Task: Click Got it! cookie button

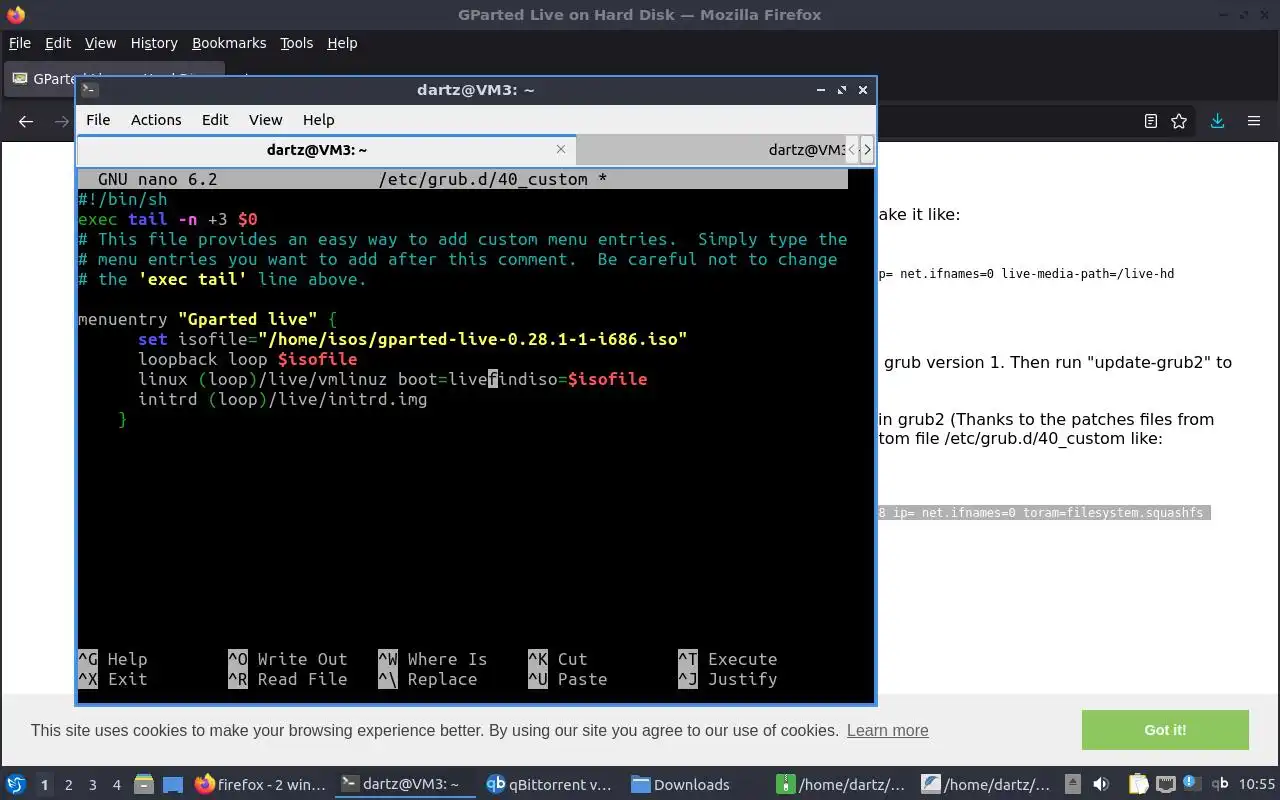Action: click(x=1165, y=730)
